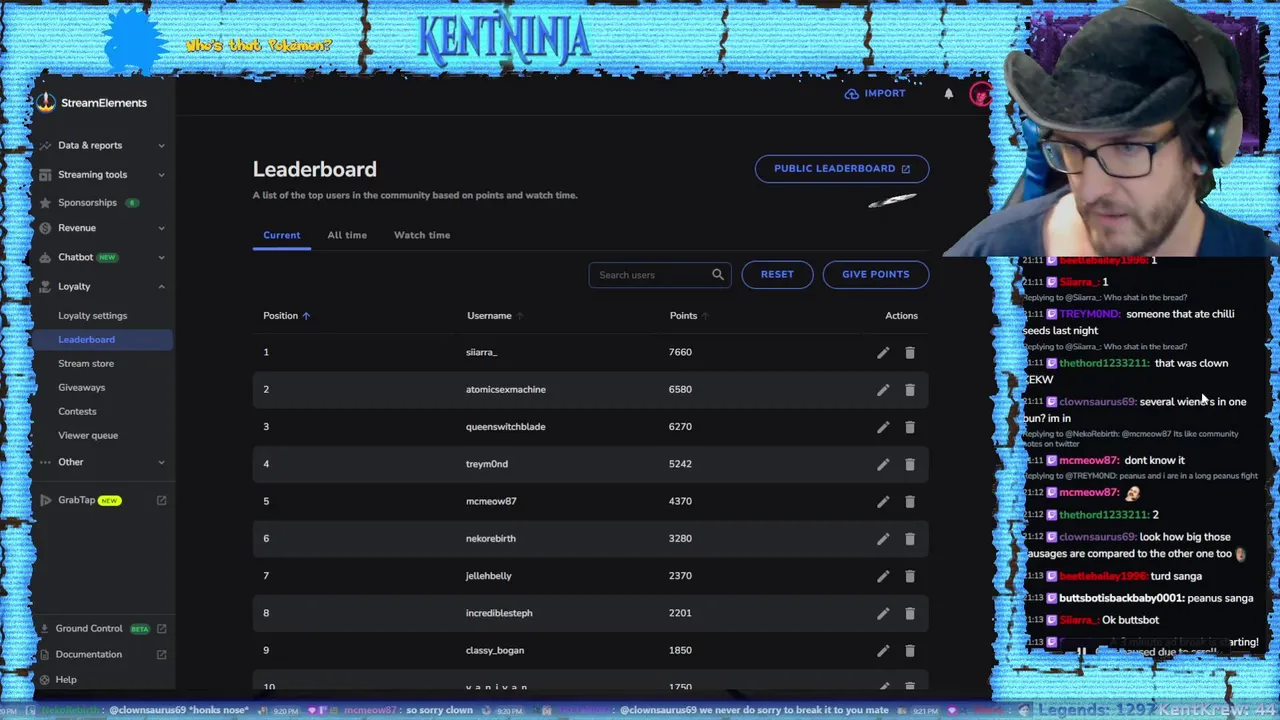Switch to Watch time tab
Screen dimensions: 1280x720
pyautogui.click(x=422, y=235)
